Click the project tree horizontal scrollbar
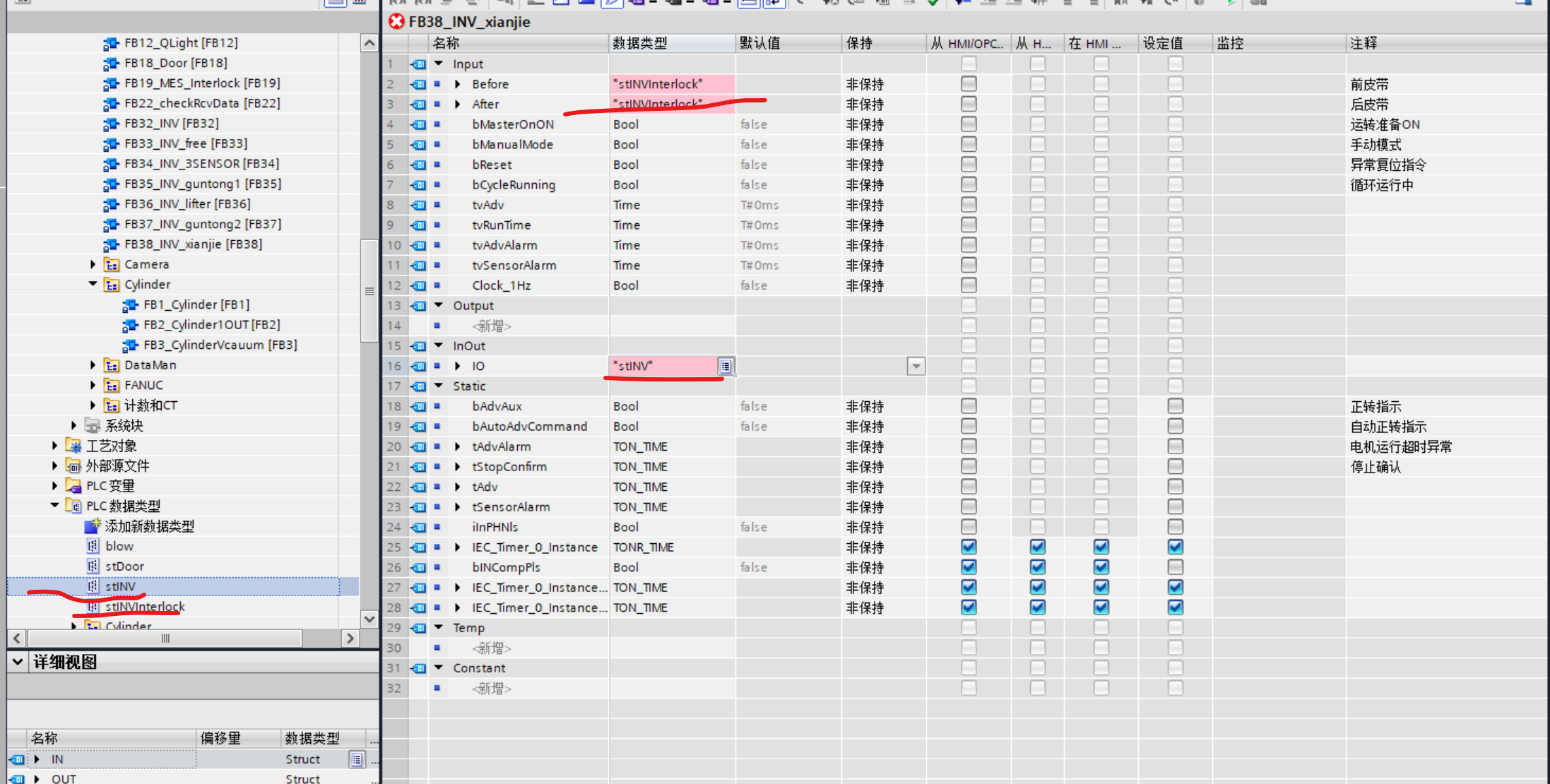1550x784 pixels. tap(165, 639)
